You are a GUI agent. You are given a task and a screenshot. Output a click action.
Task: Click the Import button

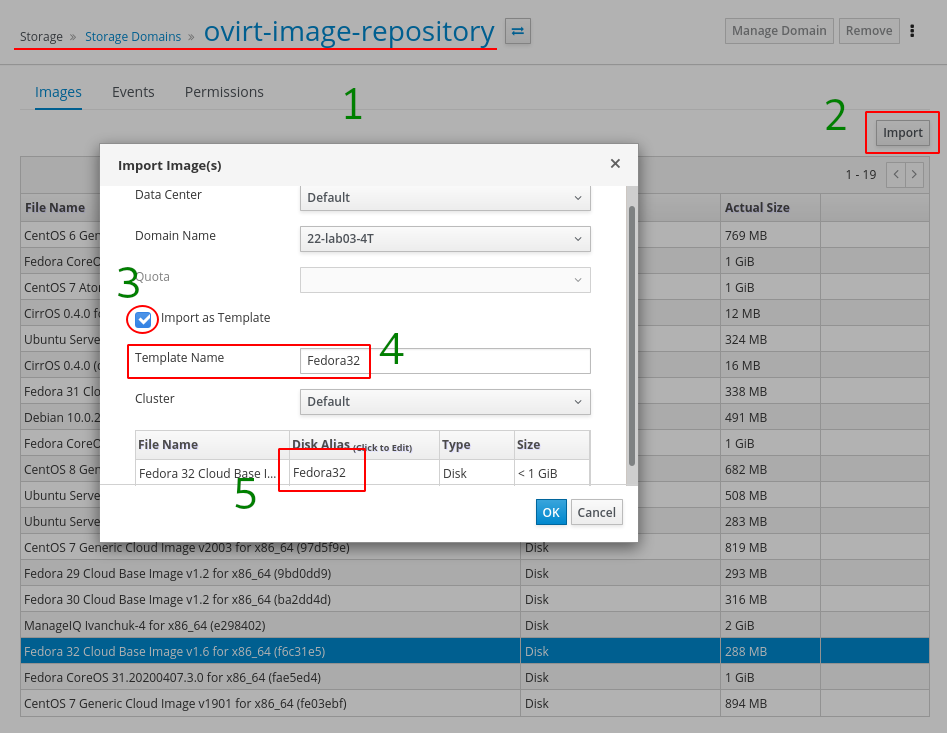tap(902, 133)
